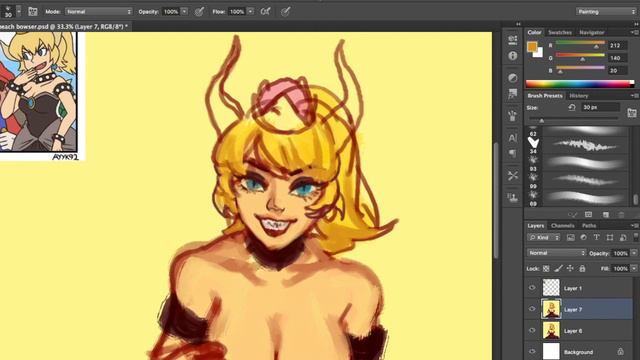The image size is (640, 360).
Task: Reset brush to original size icon
Action: (x=572, y=107)
